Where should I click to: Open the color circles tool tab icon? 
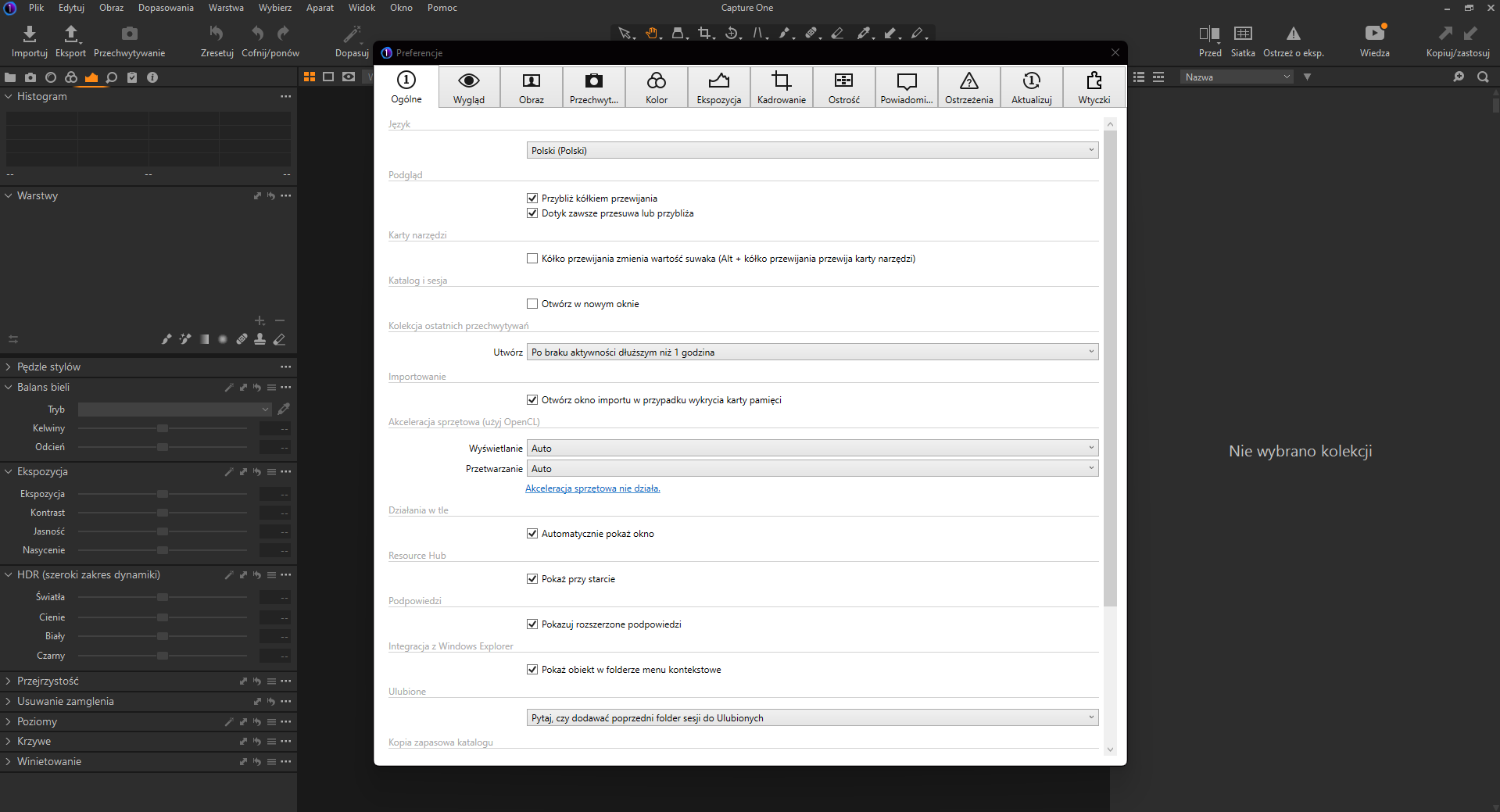click(71, 77)
